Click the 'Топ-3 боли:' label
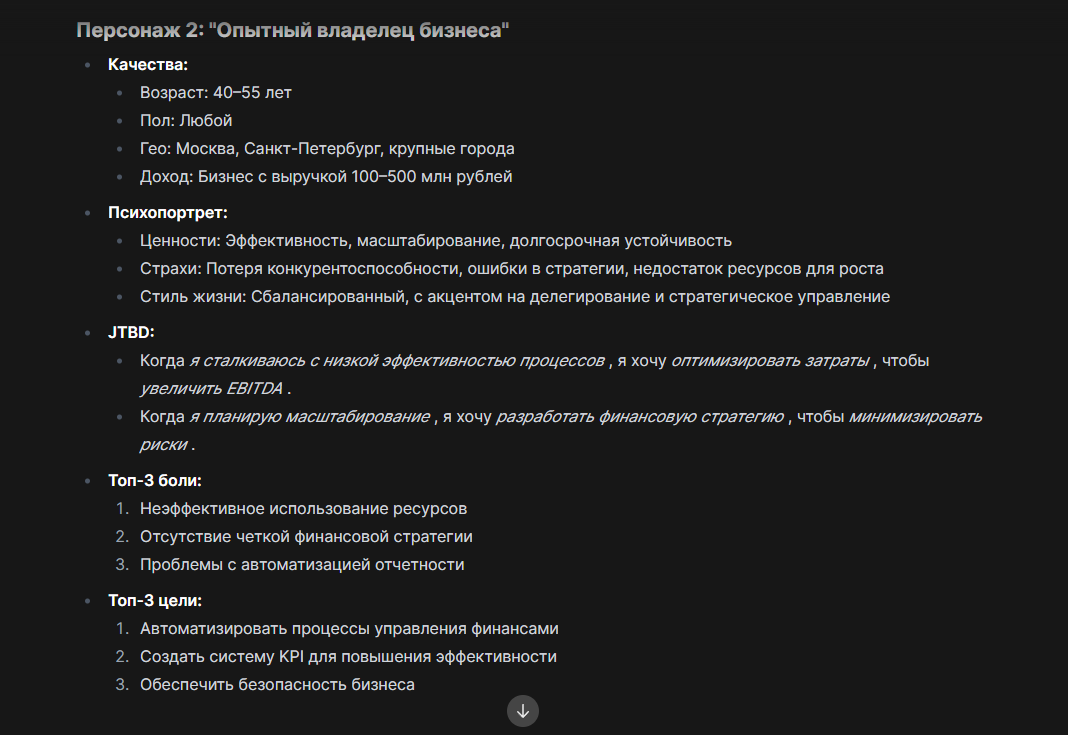This screenshot has width=1068, height=735. coord(155,480)
